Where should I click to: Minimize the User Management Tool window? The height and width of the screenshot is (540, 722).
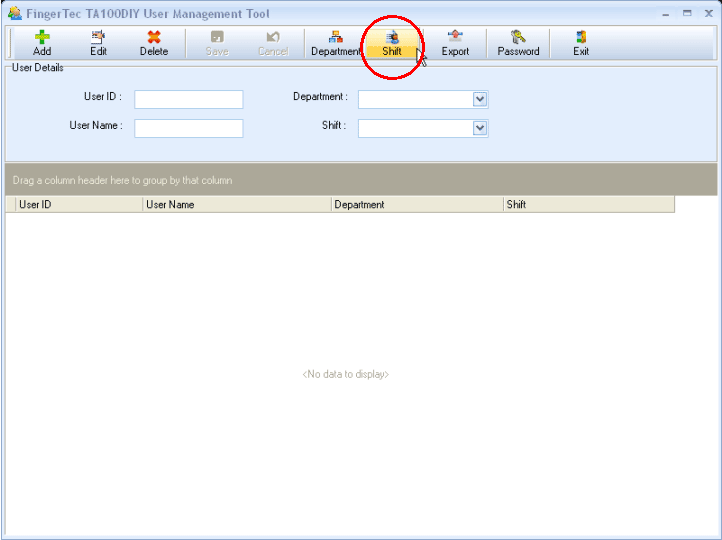666,14
